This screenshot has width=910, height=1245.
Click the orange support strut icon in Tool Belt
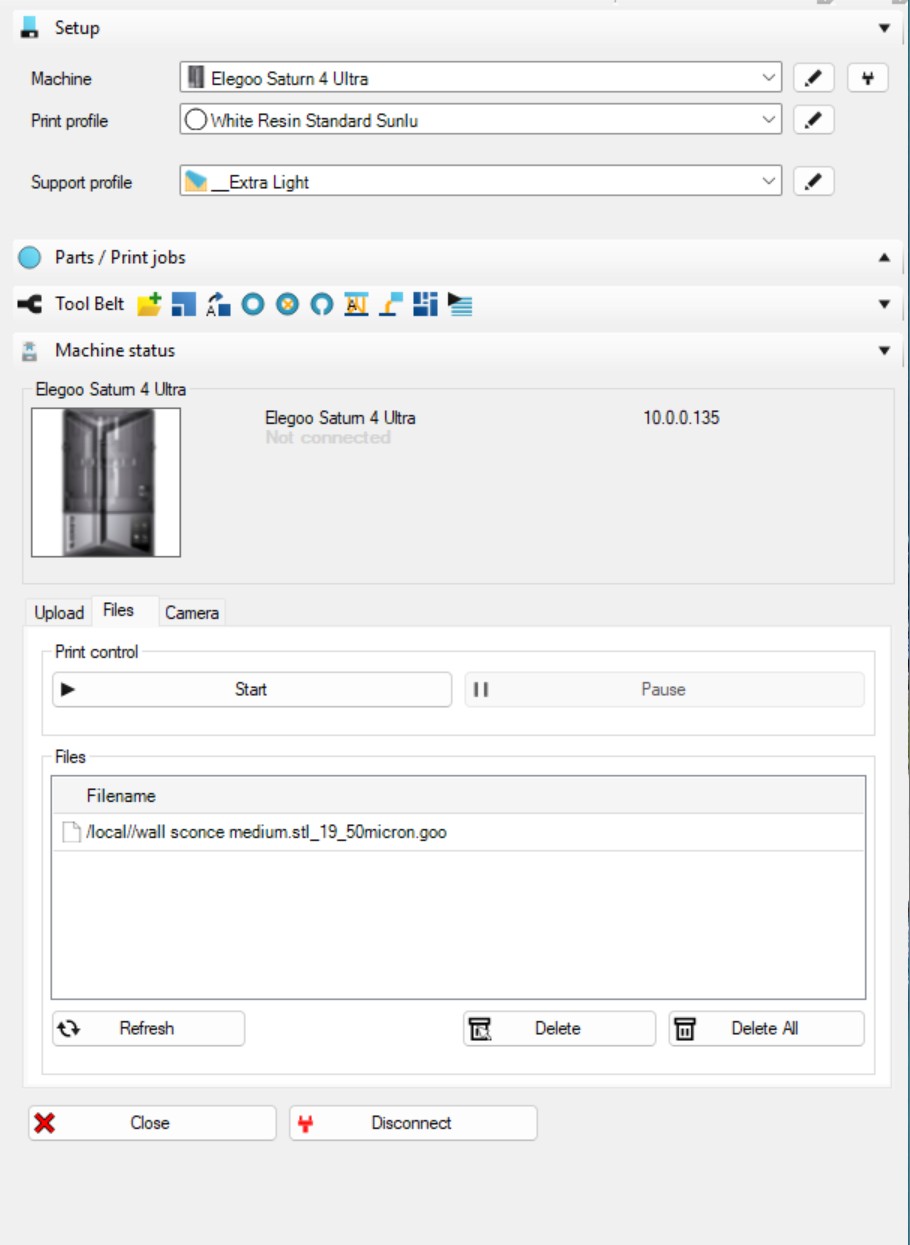click(391, 304)
